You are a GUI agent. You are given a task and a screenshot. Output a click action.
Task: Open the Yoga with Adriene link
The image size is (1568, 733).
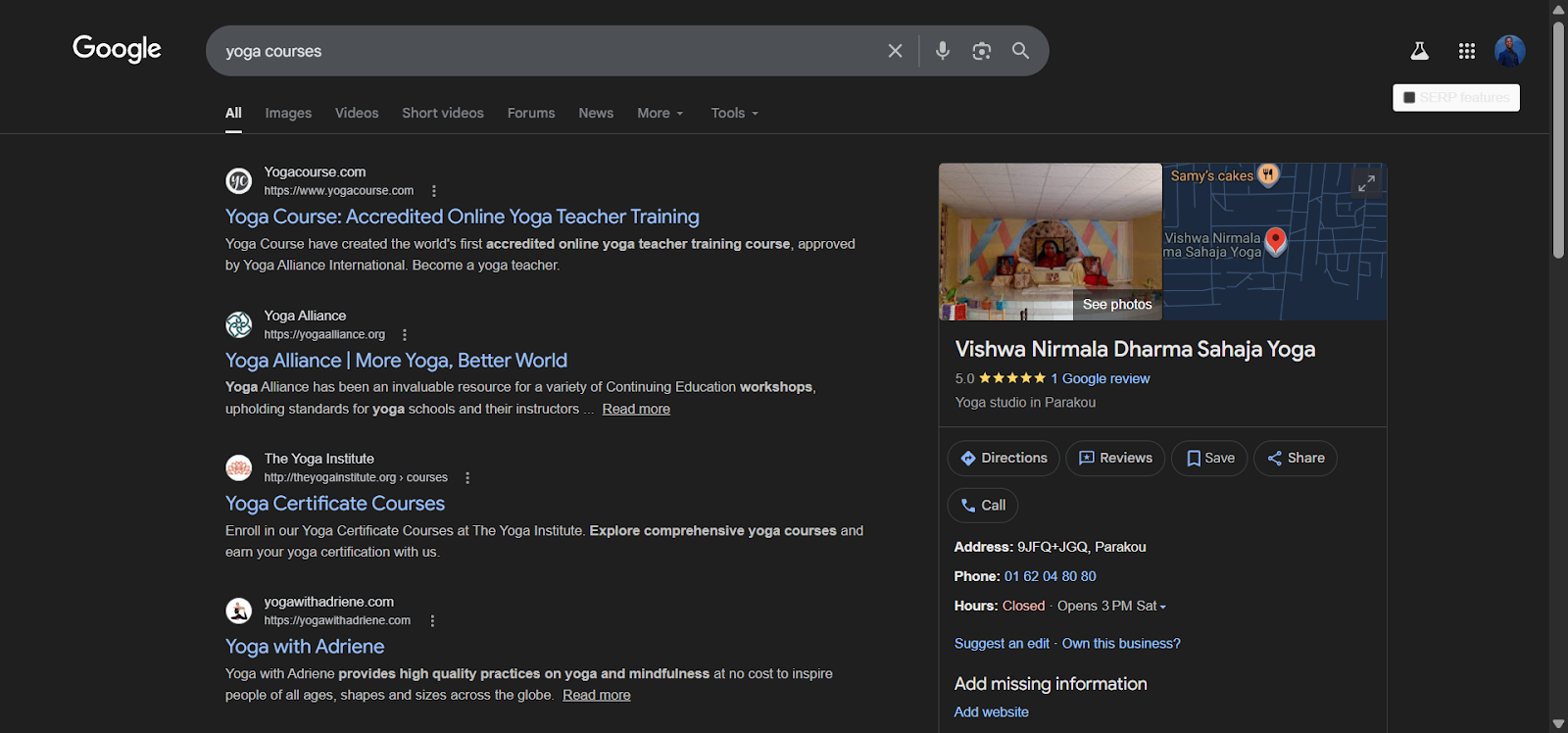tap(305, 647)
